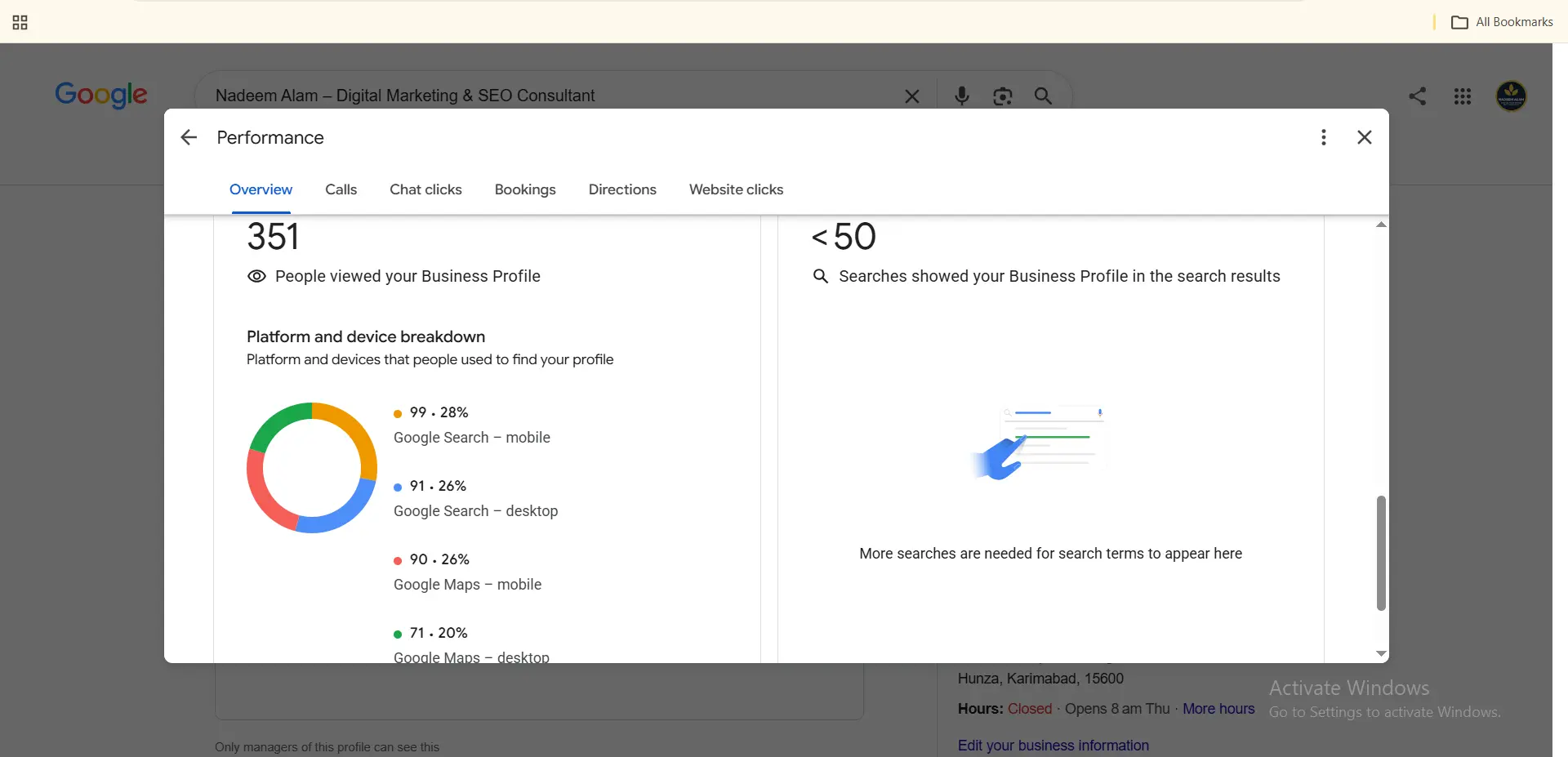
Task: View the Website clicks tab
Action: 736,189
